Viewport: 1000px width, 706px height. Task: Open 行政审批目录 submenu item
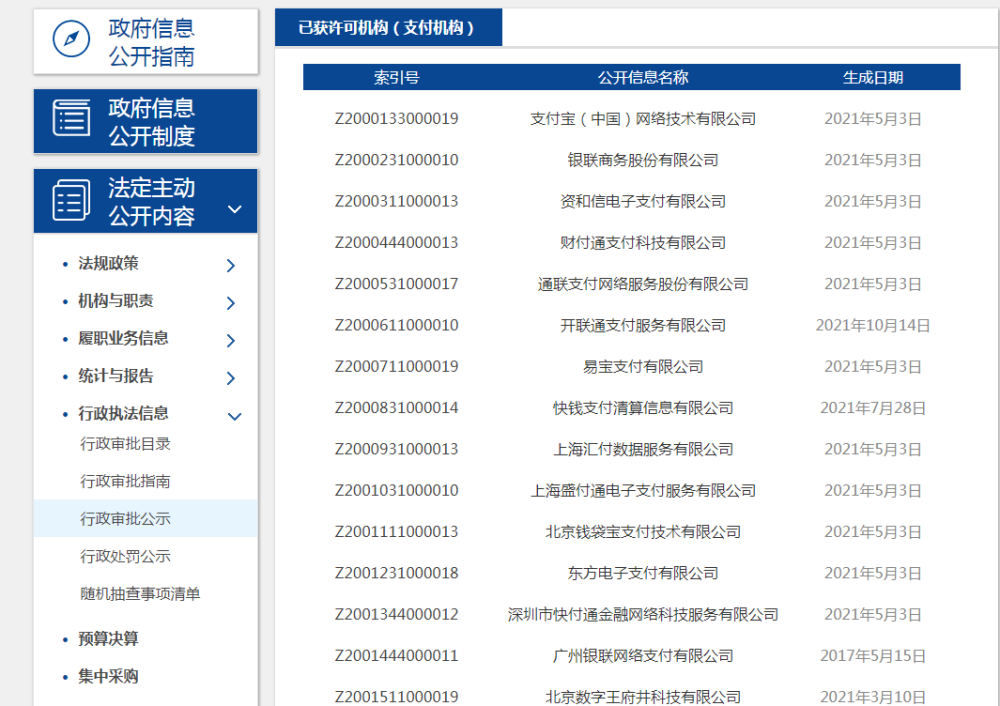click(126, 444)
